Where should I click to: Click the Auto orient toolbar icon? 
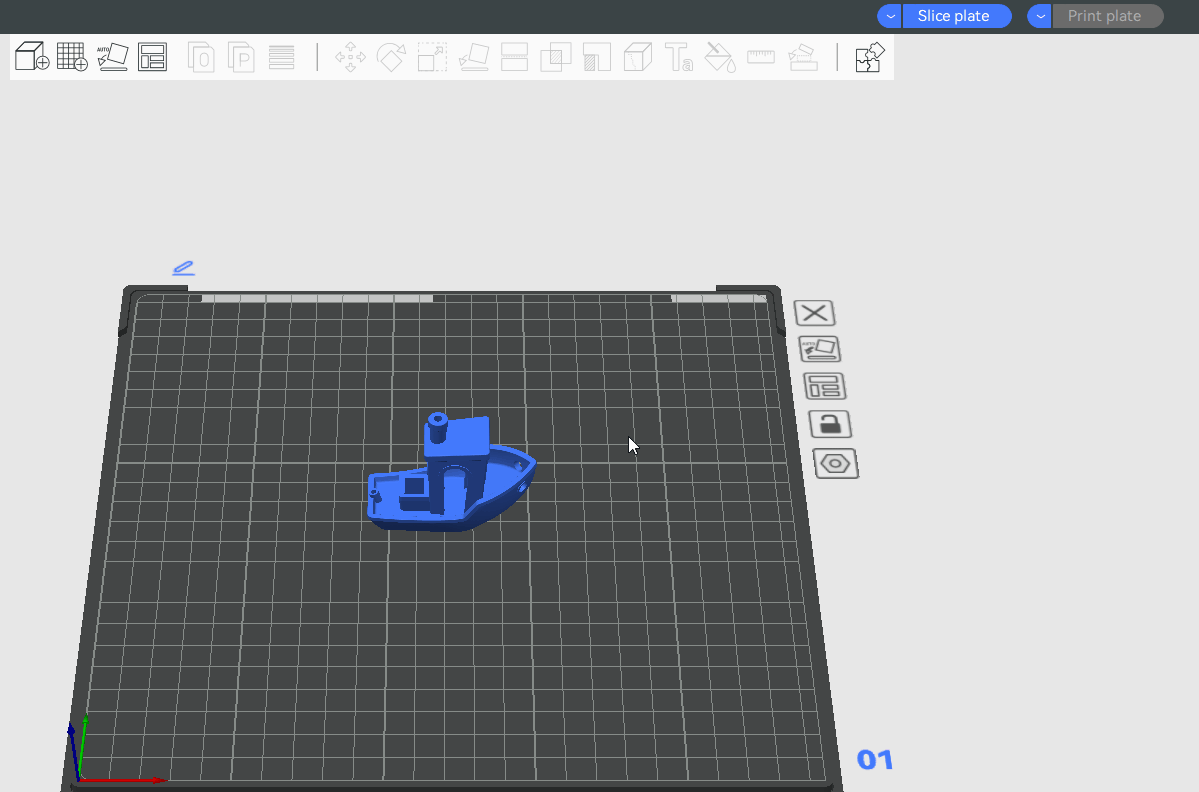(112, 57)
